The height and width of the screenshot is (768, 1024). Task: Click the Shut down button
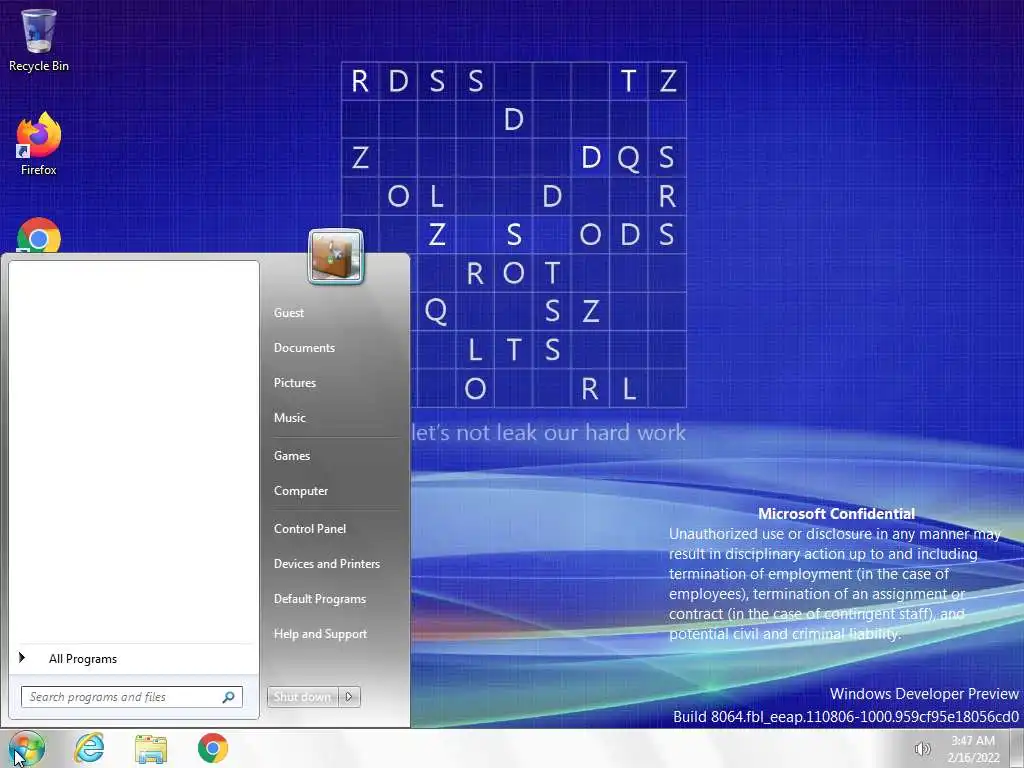(x=302, y=697)
